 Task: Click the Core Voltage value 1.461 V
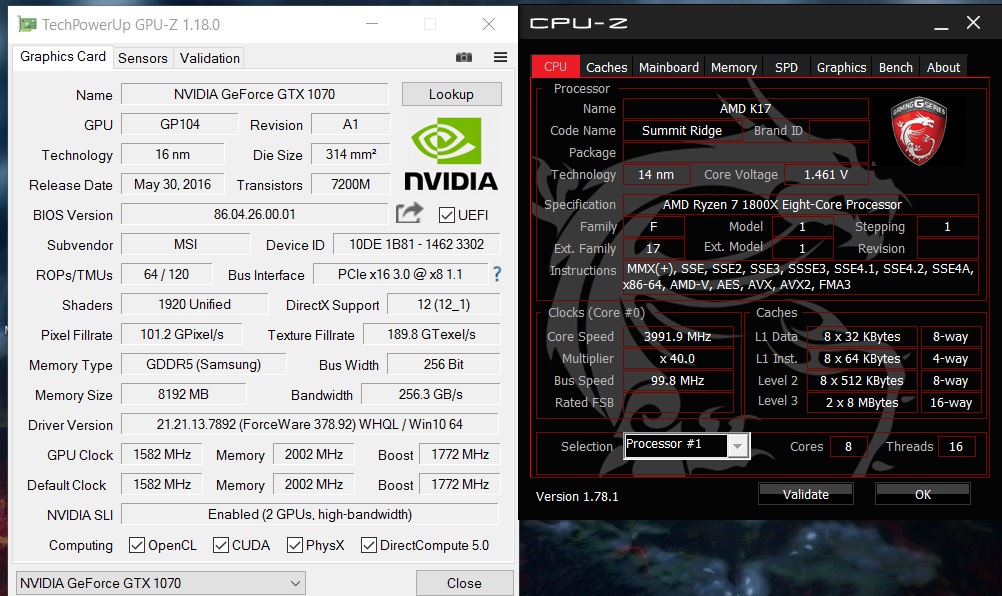click(826, 174)
